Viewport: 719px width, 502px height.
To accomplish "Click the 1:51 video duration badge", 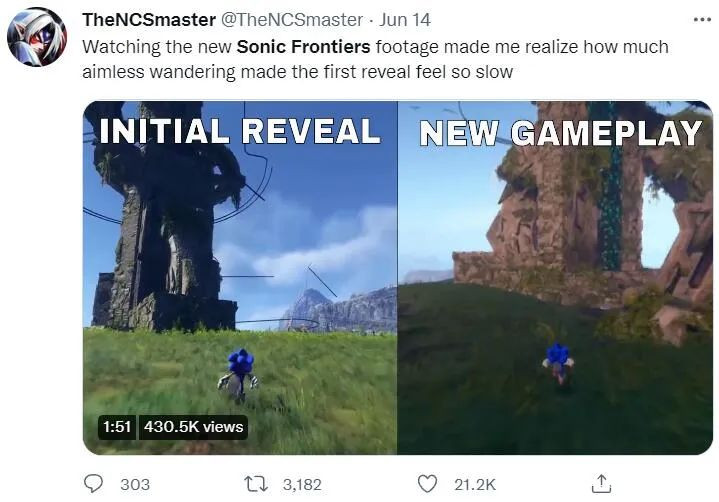I will tap(117, 427).
